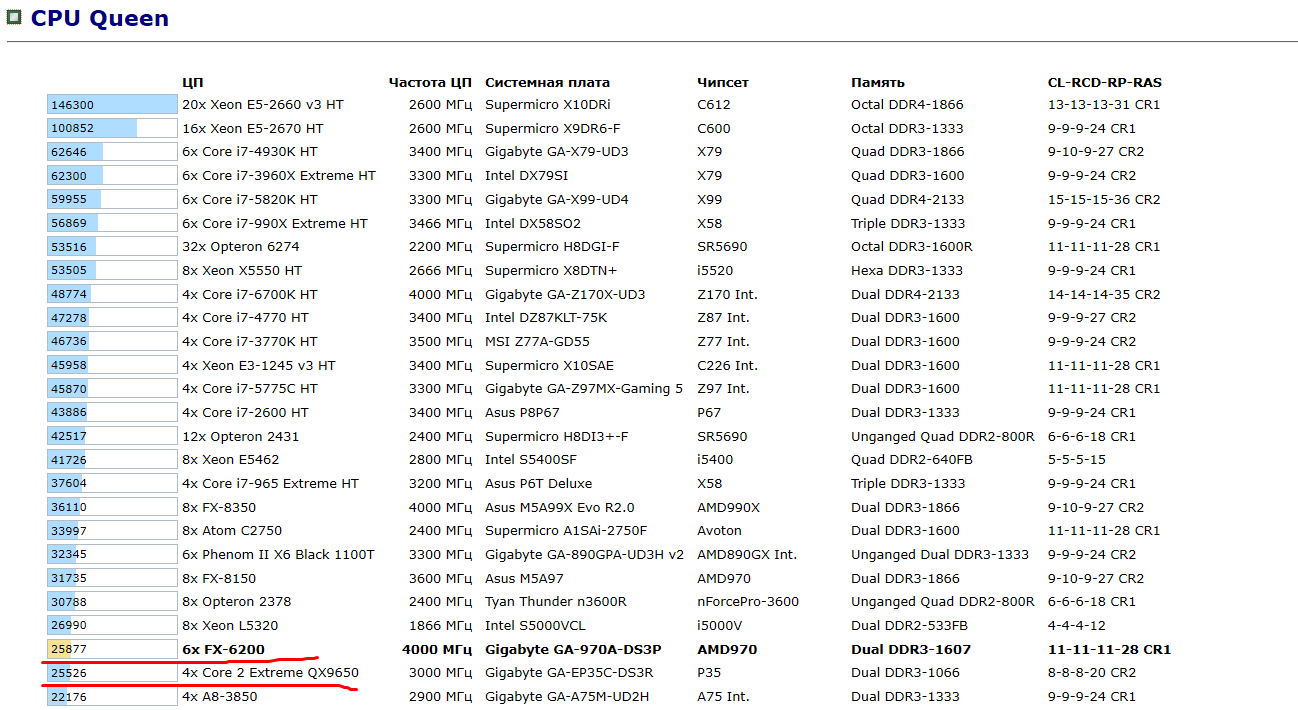Click the CPU Queen heading
Image resolution: width=1298 pixels, height=710 pixels.
pyautogui.click(x=100, y=18)
